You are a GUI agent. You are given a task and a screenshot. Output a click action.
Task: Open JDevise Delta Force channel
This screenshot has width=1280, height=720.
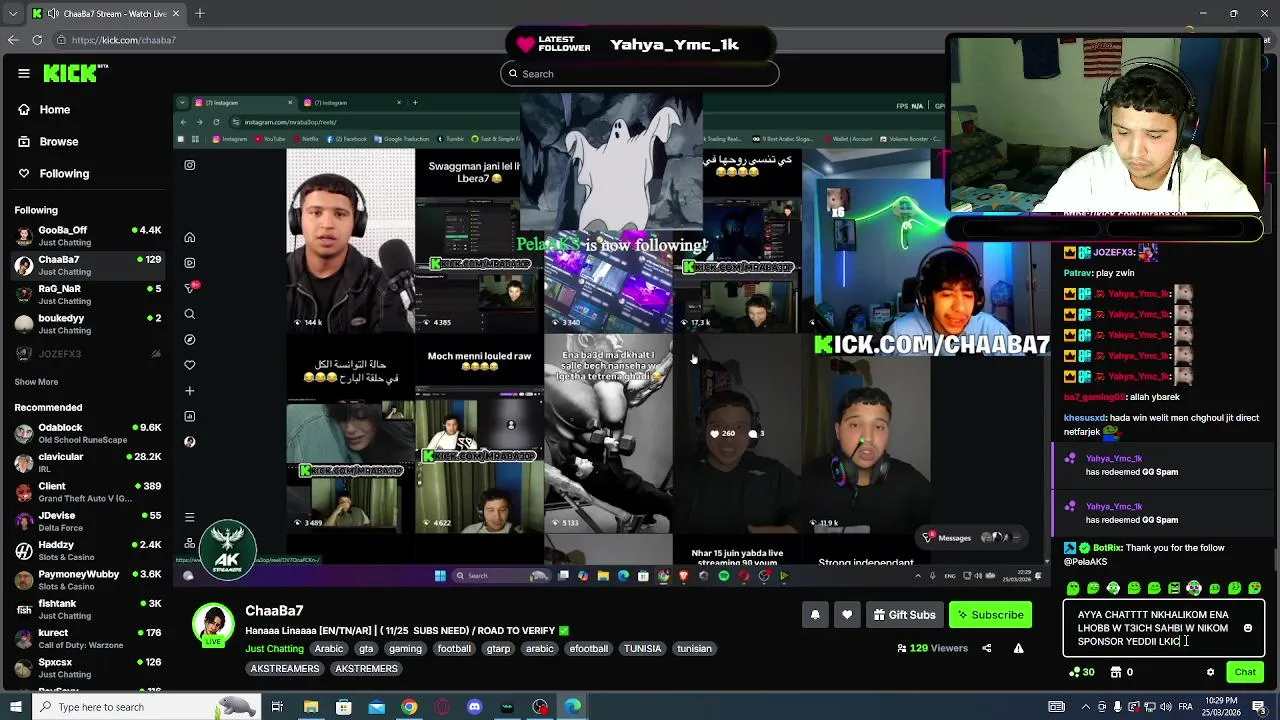88,521
